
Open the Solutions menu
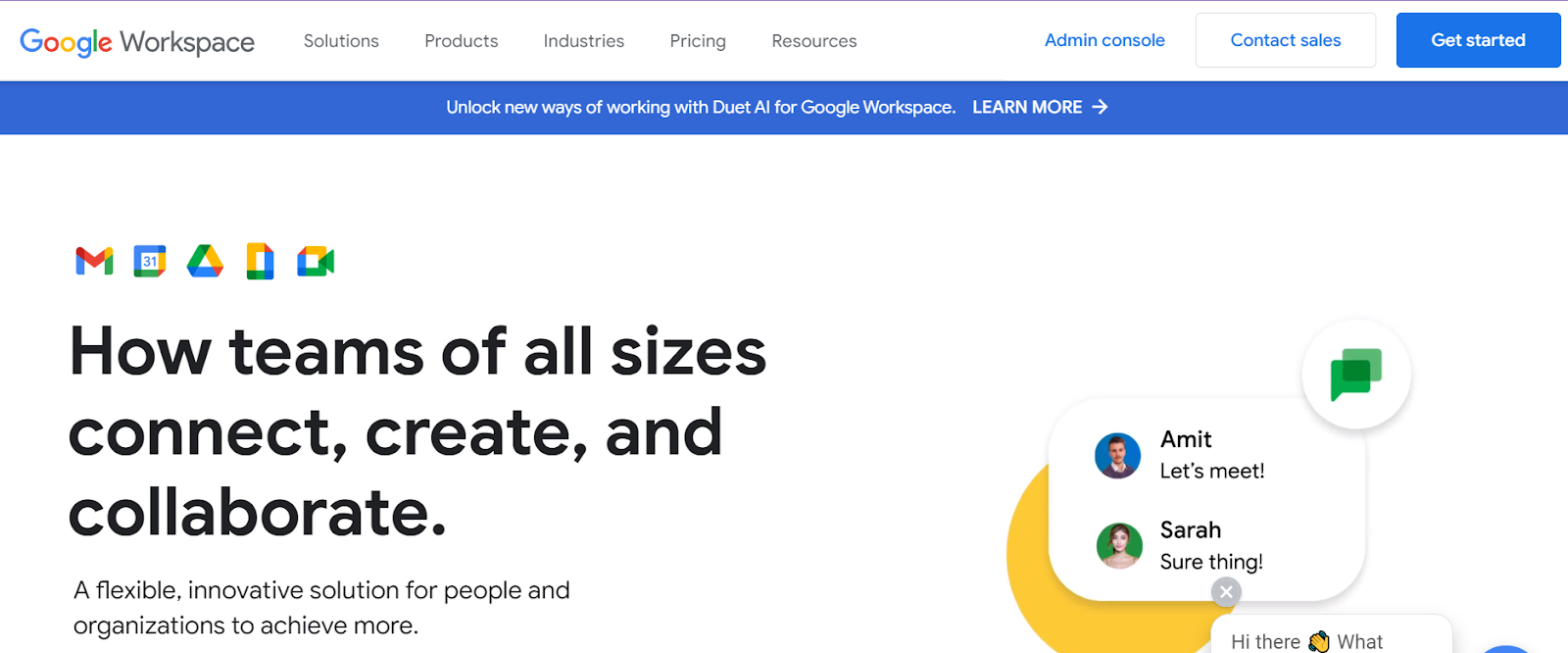[341, 41]
